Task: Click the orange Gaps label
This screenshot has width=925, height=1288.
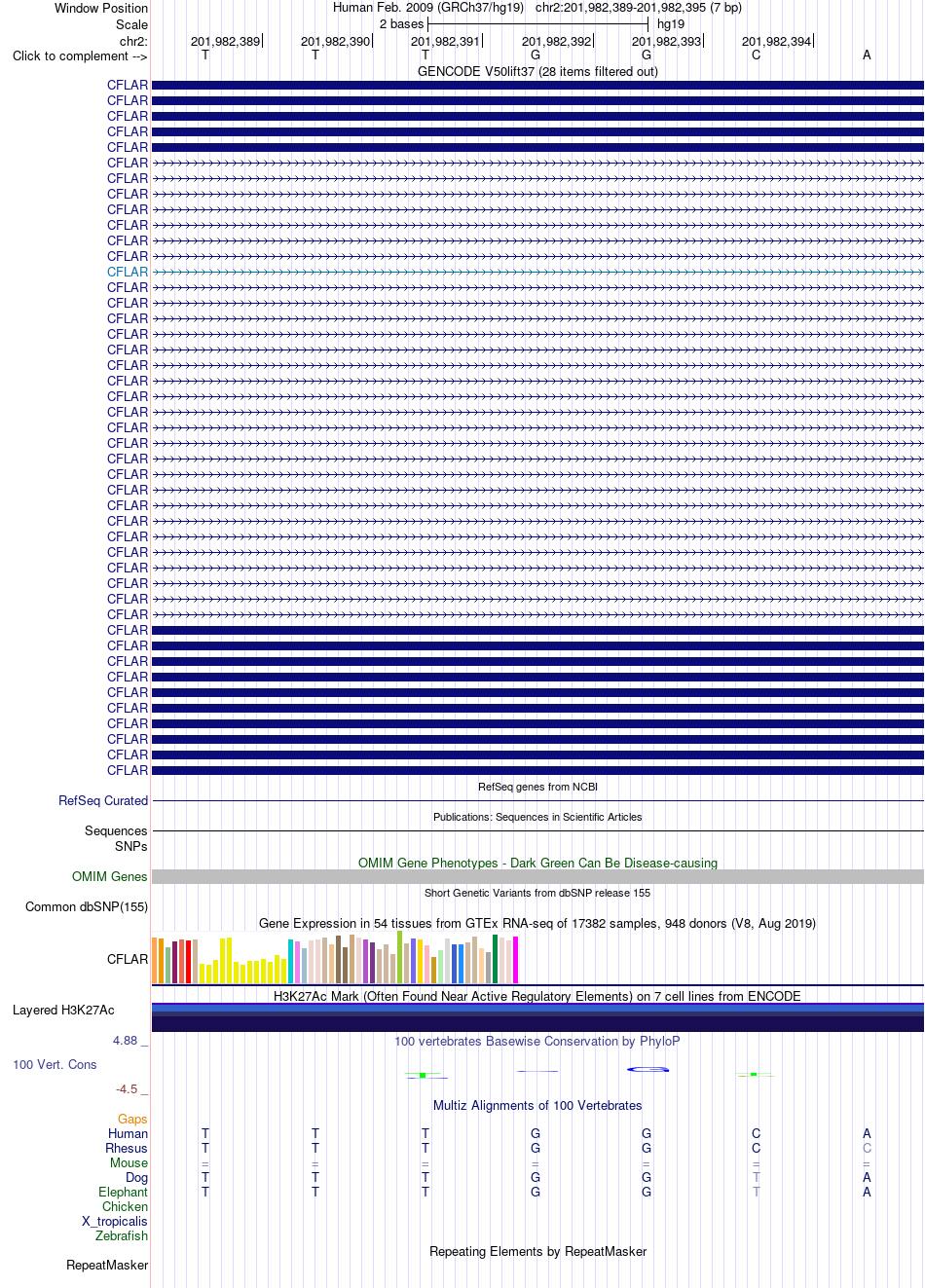Action: point(132,1119)
